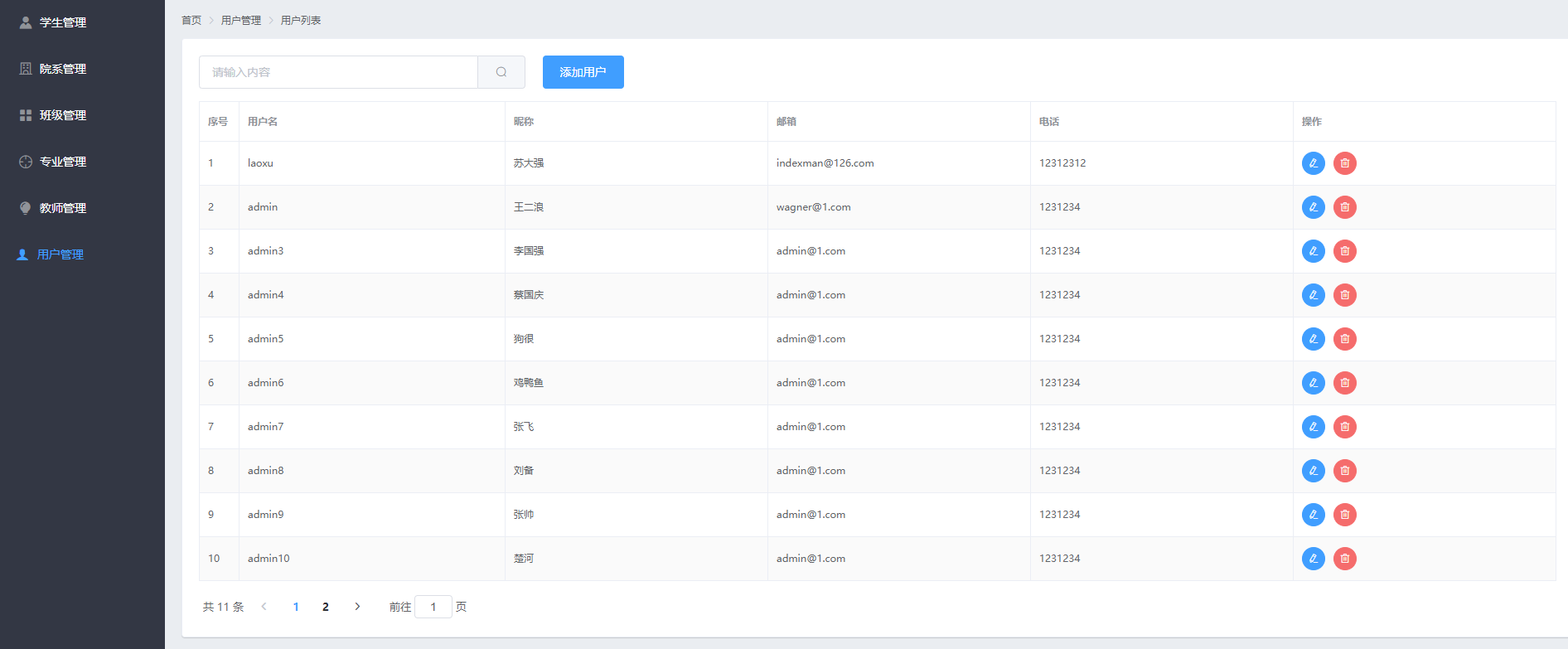The image size is (1568, 649).
Task: Edit the admin user row
Action: click(1313, 207)
